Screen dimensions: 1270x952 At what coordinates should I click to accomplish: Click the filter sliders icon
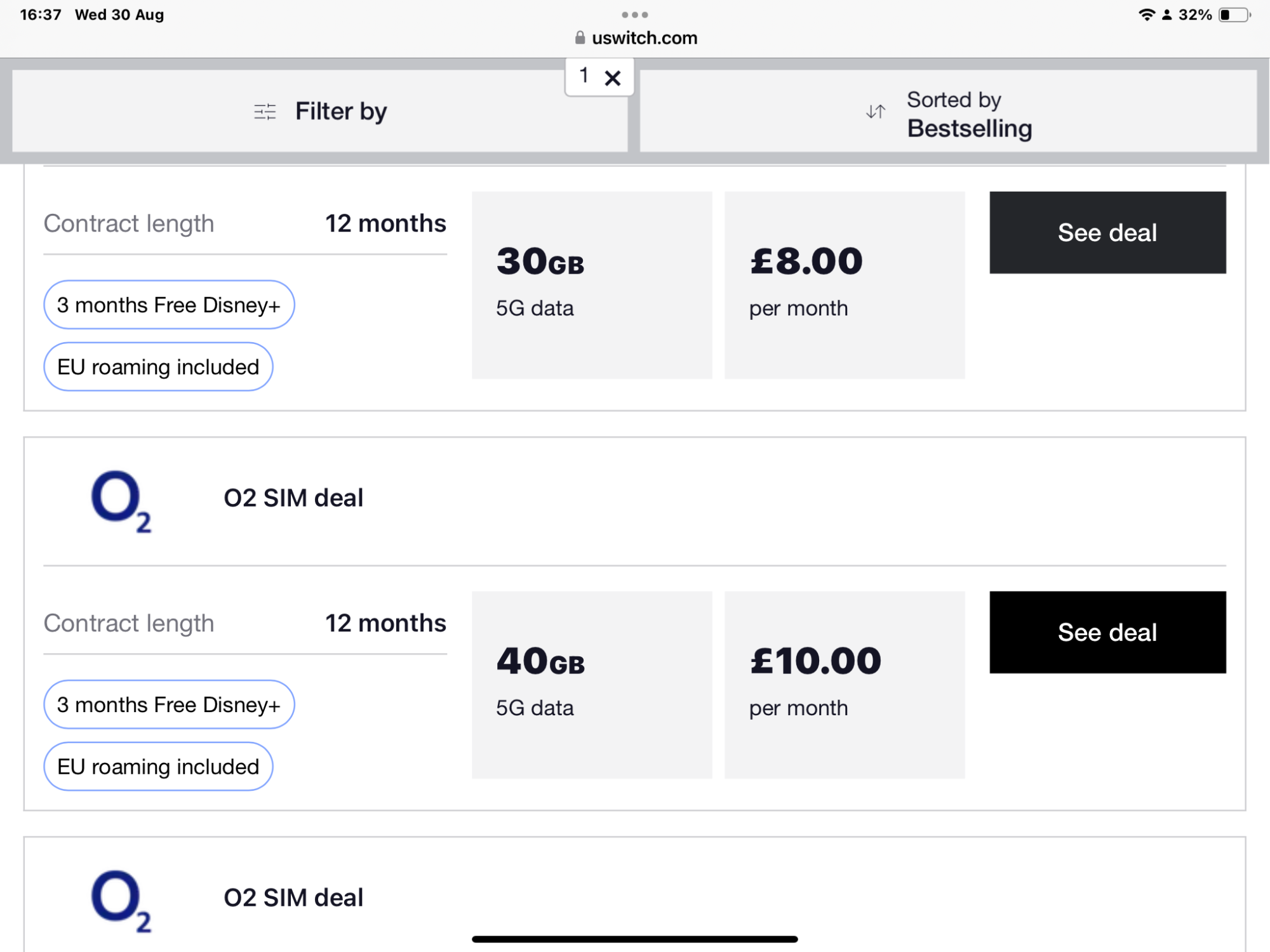265,112
